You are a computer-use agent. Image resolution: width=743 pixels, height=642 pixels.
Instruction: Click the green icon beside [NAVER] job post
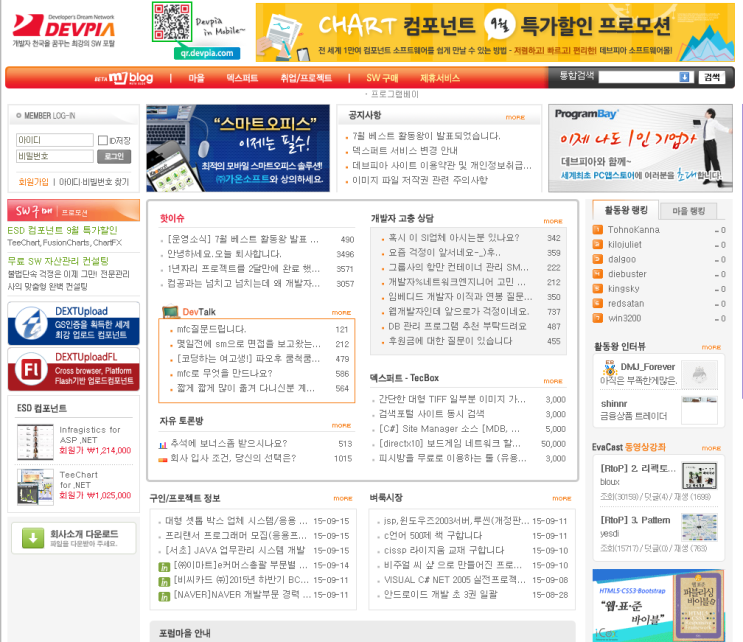(164, 596)
